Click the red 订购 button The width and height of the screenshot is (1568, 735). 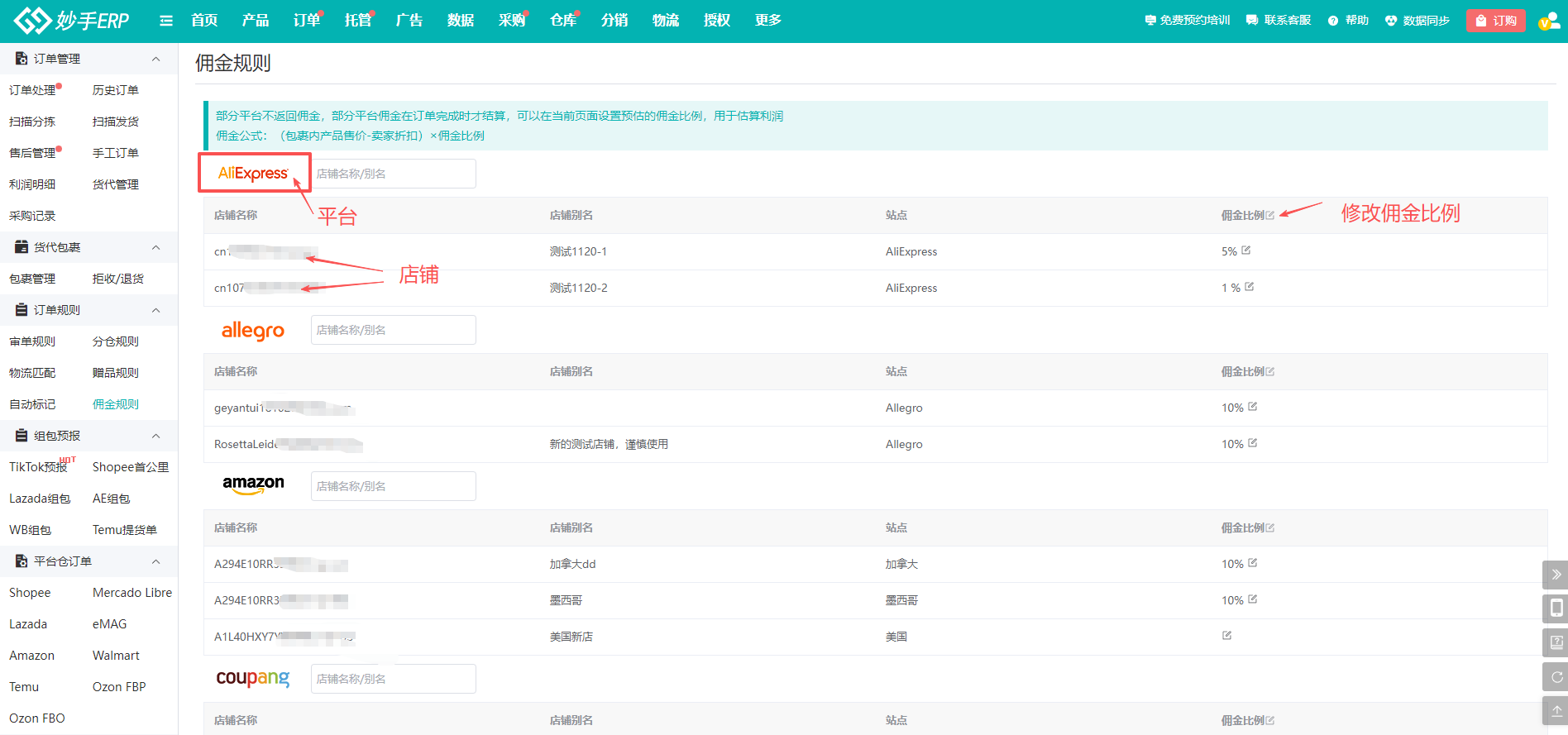(1495, 21)
